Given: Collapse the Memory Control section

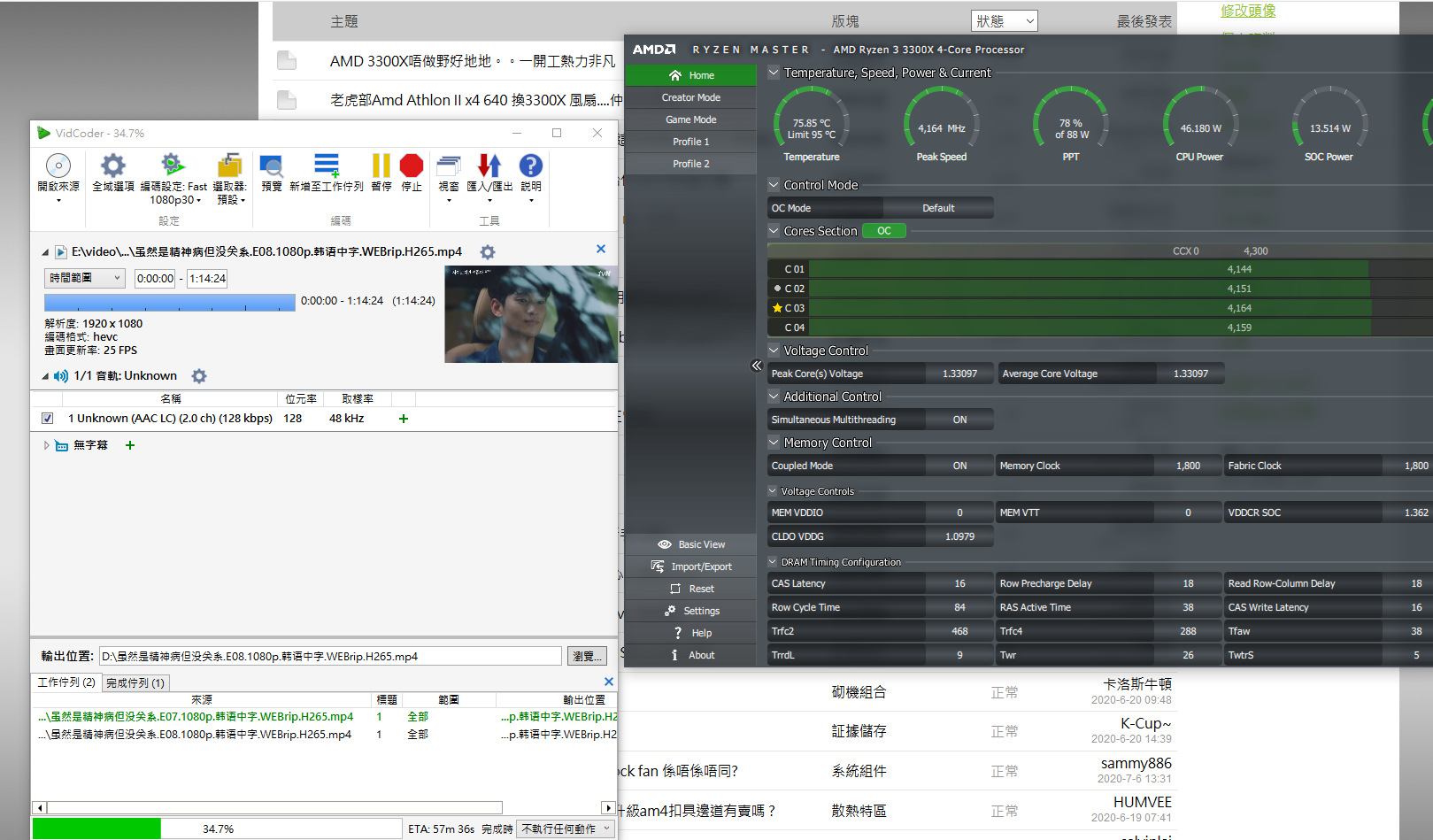Looking at the screenshot, I should coord(774,443).
